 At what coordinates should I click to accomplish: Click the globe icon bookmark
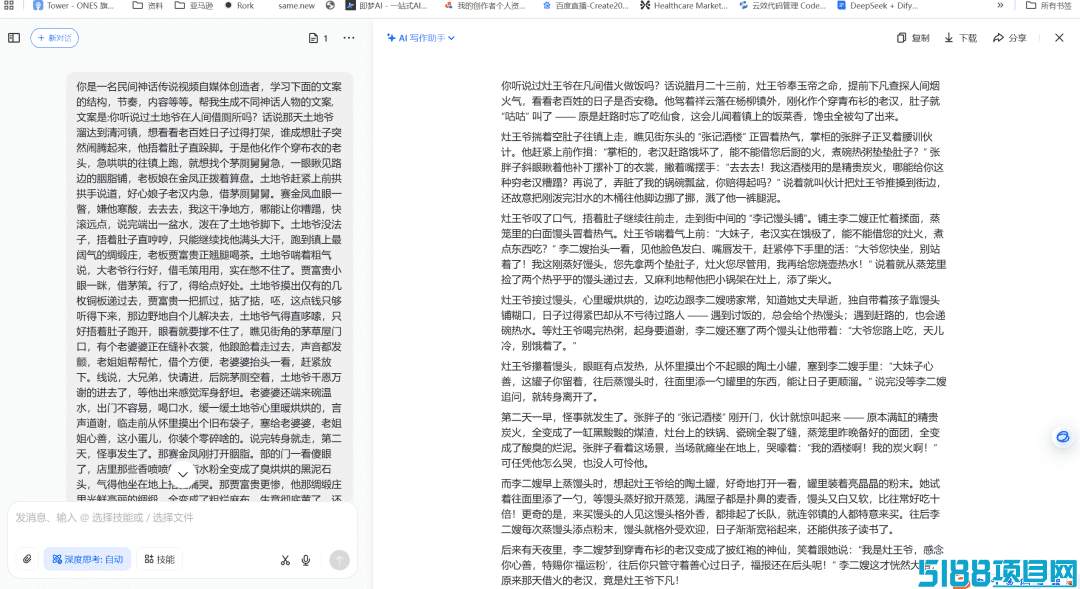(331, 6)
